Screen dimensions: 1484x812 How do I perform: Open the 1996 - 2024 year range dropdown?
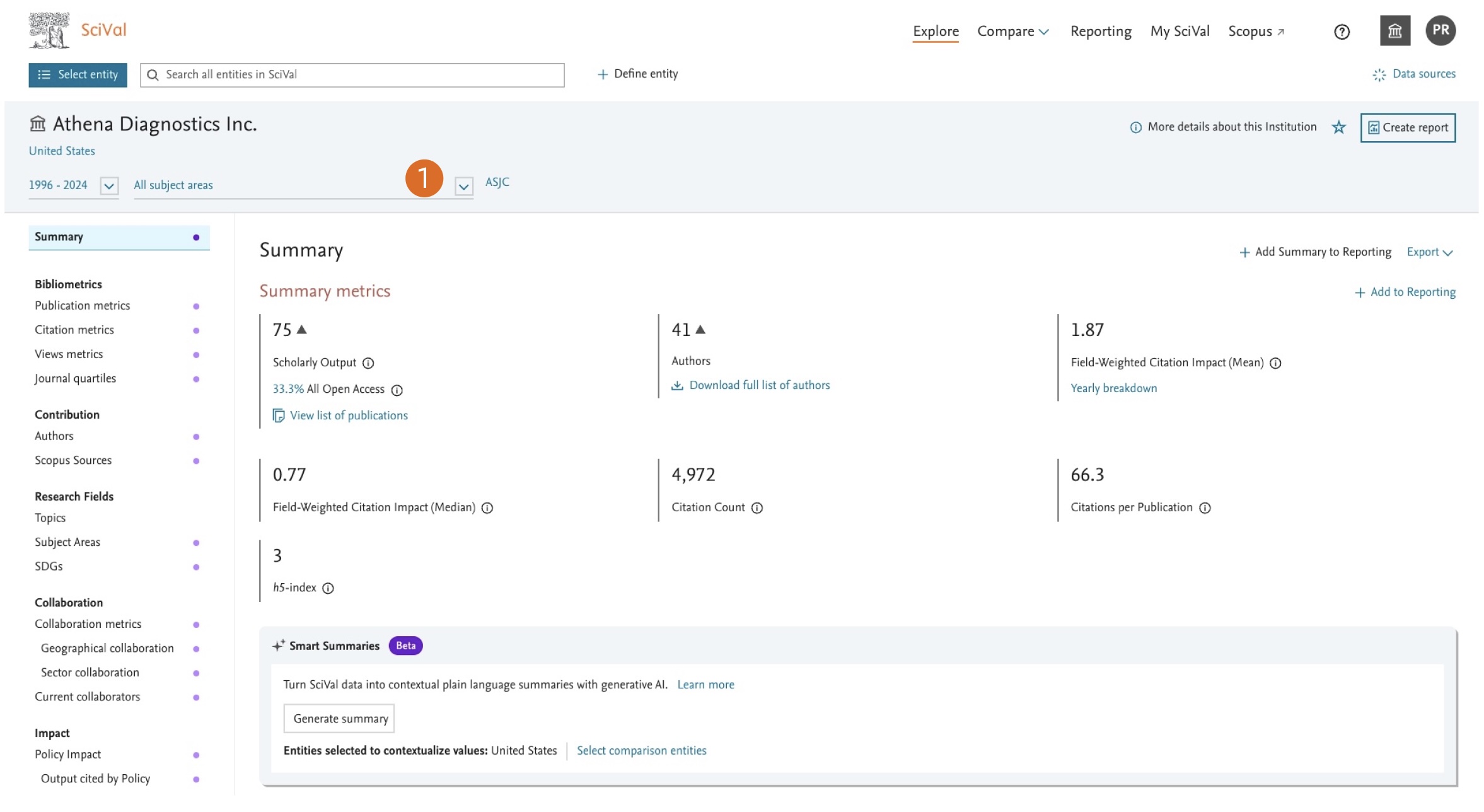click(x=109, y=186)
